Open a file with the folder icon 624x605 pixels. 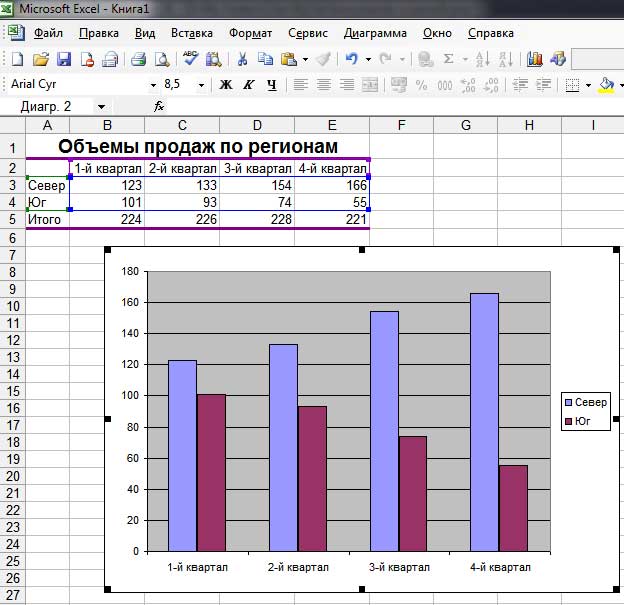41,59
